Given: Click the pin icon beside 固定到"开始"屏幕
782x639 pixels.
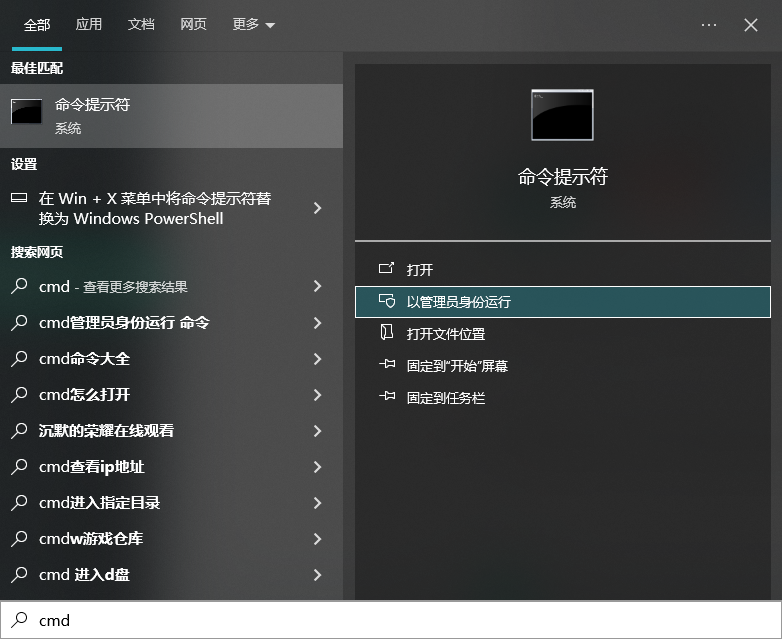Looking at the screenshot, I should click(x=387, y=366).
